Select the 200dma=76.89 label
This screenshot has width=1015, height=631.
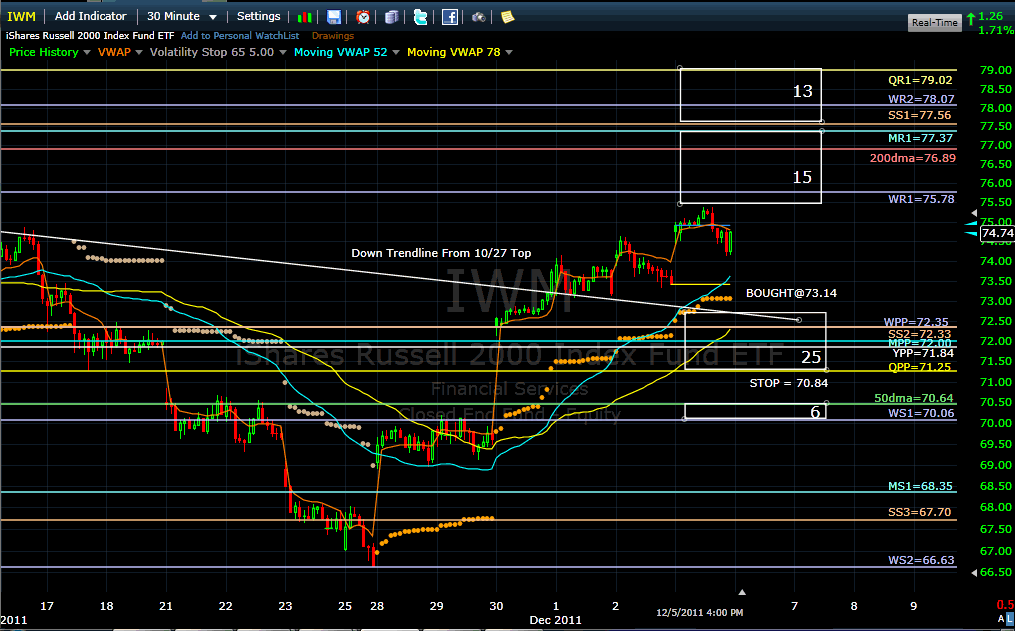pos(912,158)
